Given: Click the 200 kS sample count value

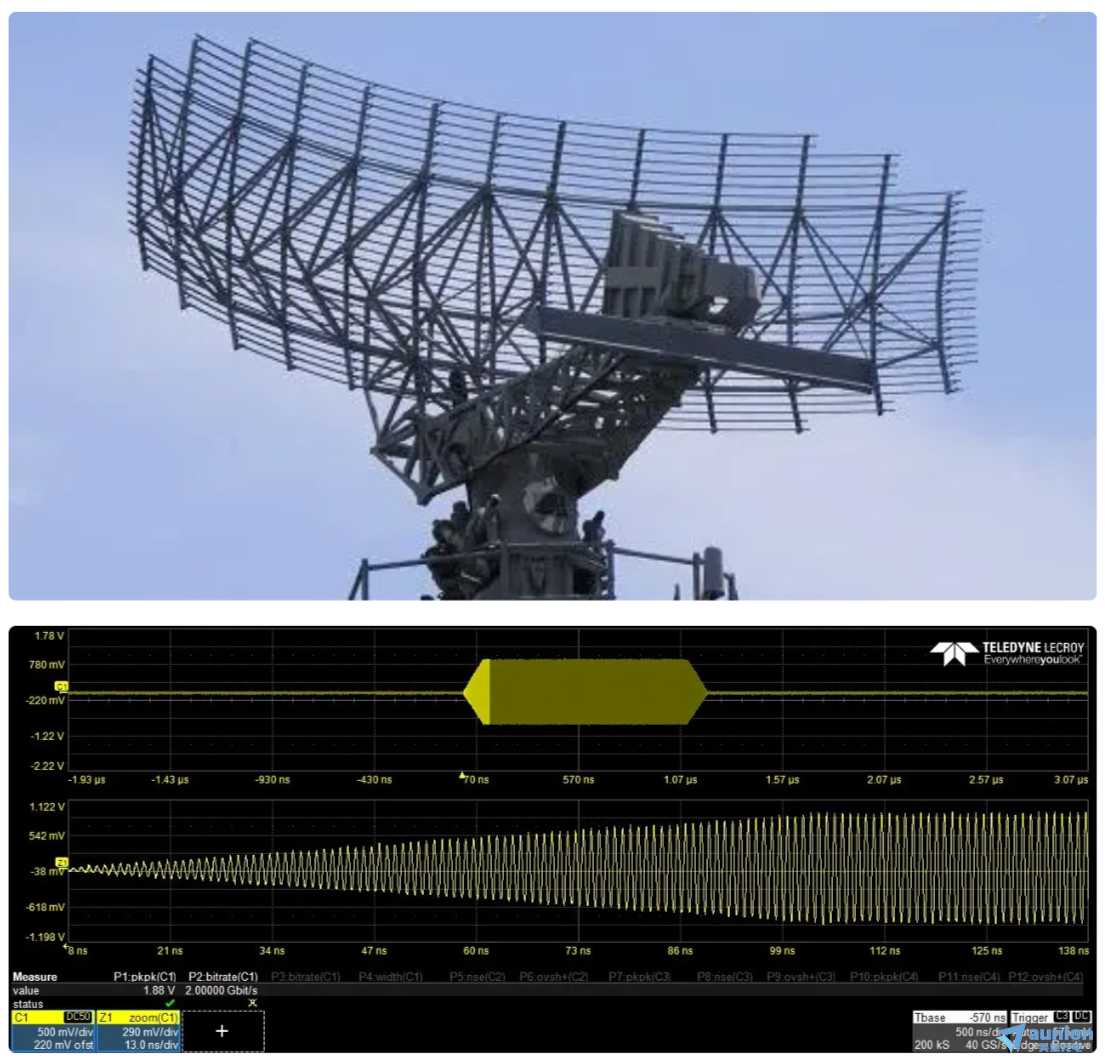Looking at the screenshot, I should 932,1045.
